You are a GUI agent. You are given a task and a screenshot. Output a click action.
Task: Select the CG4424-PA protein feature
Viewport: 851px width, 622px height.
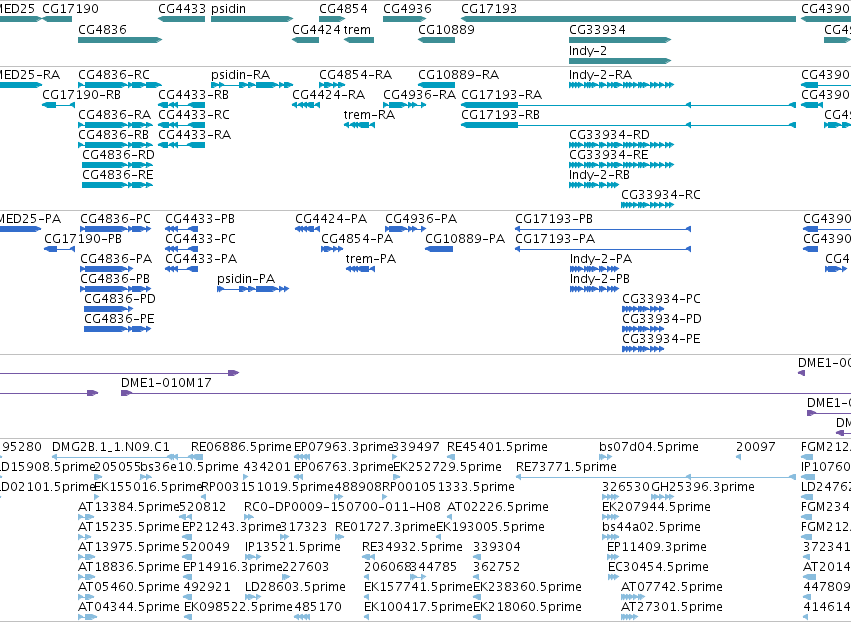pyautogui.click(x=307, y=229)
